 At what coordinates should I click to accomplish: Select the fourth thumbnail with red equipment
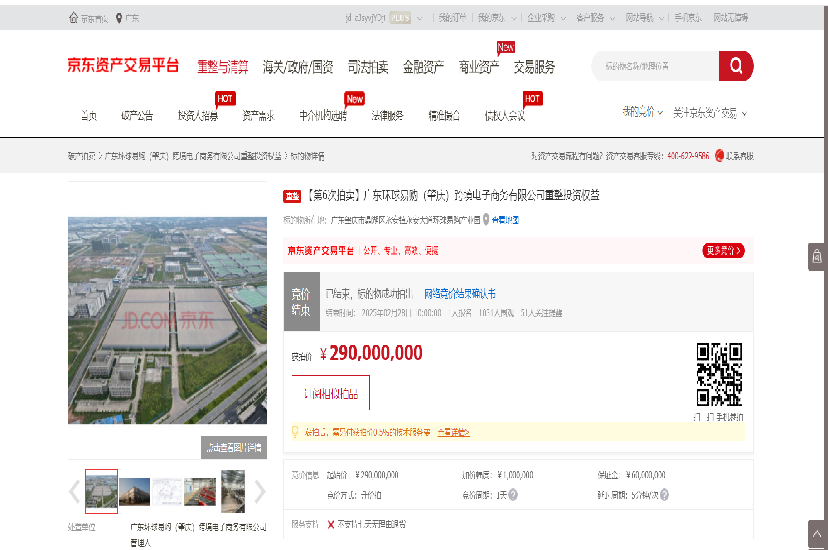pyautogui.click(x=200, y=491)
